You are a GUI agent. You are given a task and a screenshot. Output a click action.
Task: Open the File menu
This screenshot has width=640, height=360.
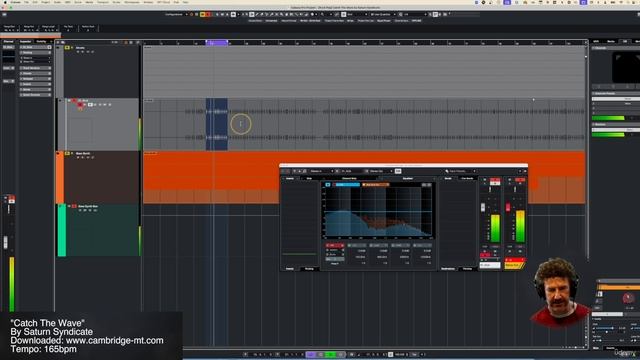[x=27, y=2]
